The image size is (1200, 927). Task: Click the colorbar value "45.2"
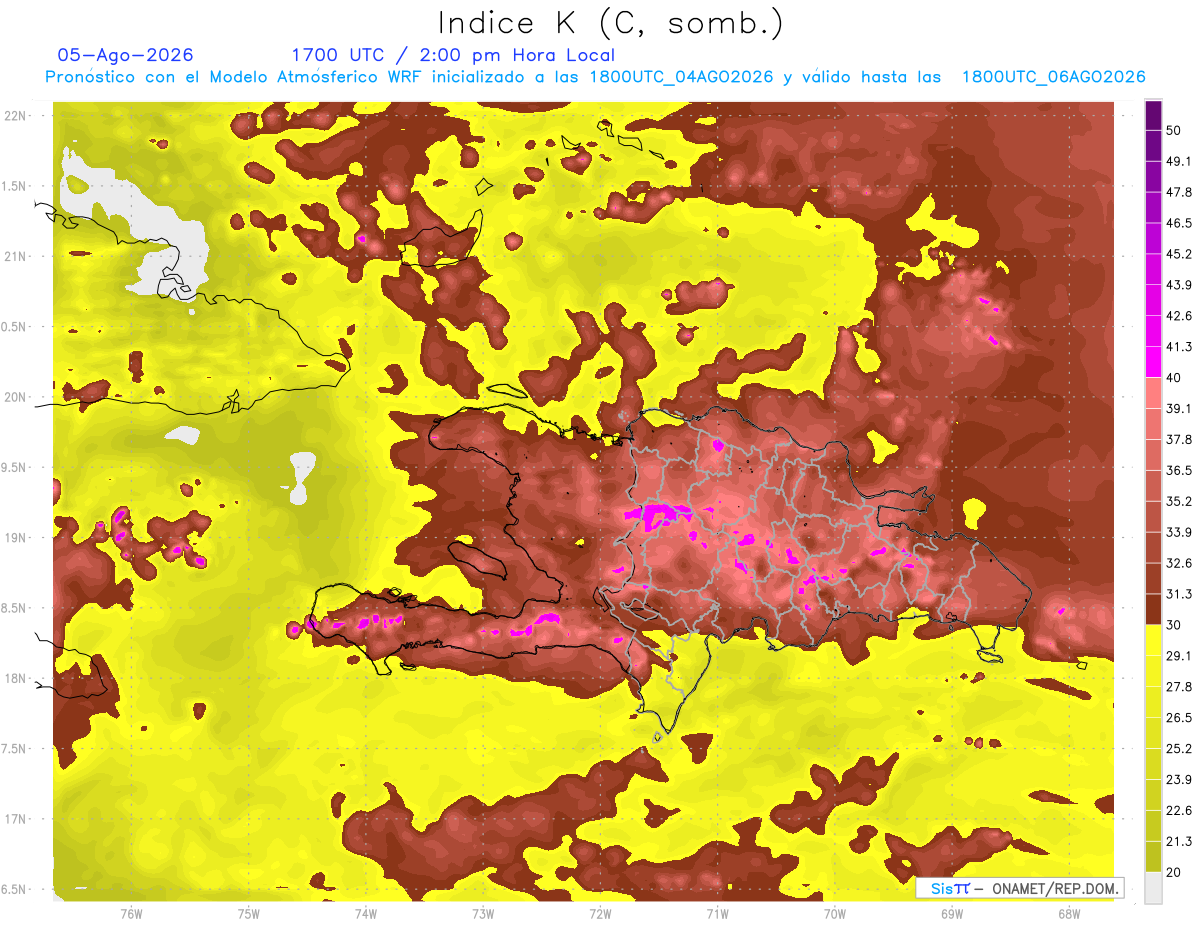1178,253
